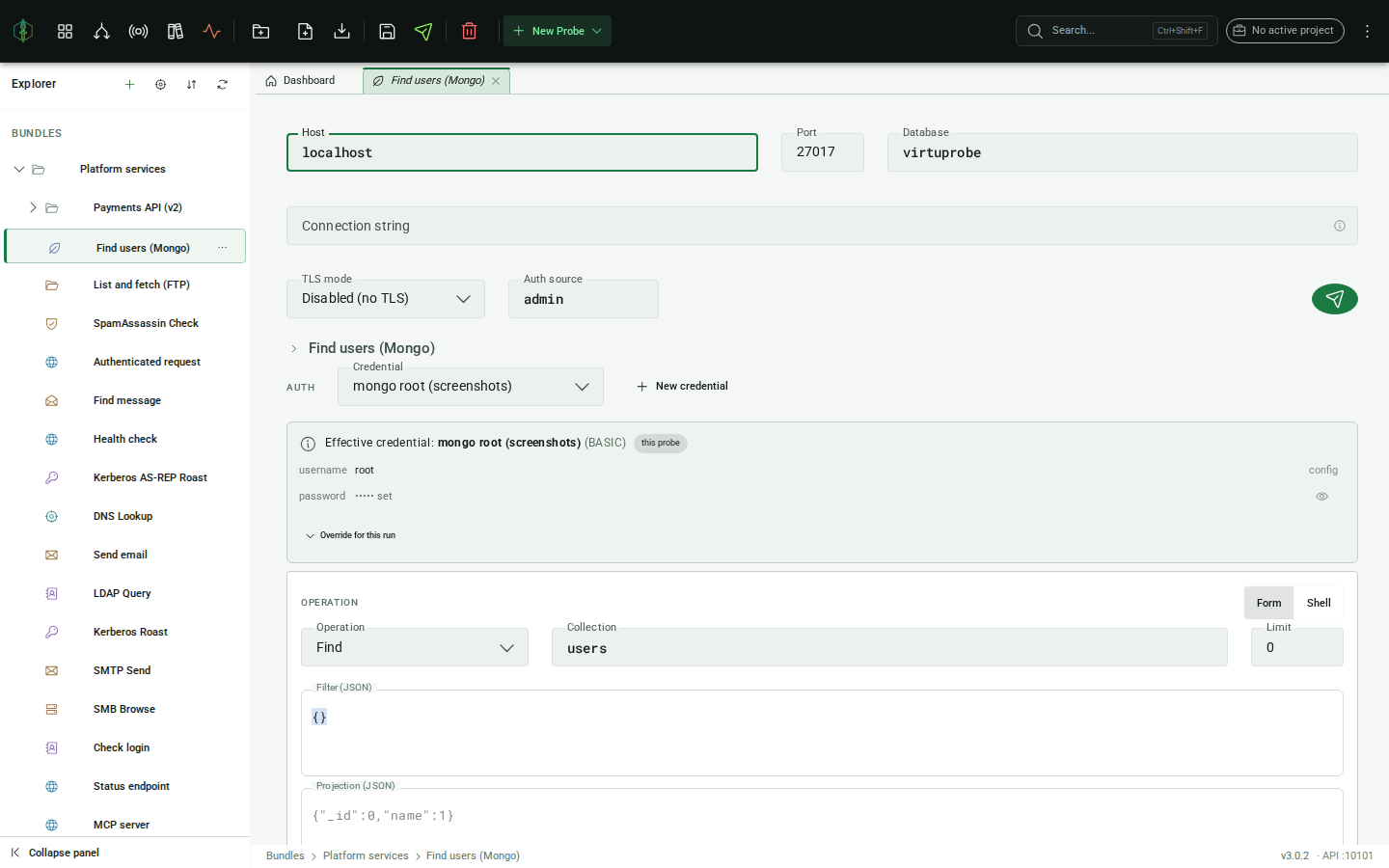The width and height of the screenshot is (1389, 868).
Task: Click the info icon in Connection string field
Action: [1339, 226]
